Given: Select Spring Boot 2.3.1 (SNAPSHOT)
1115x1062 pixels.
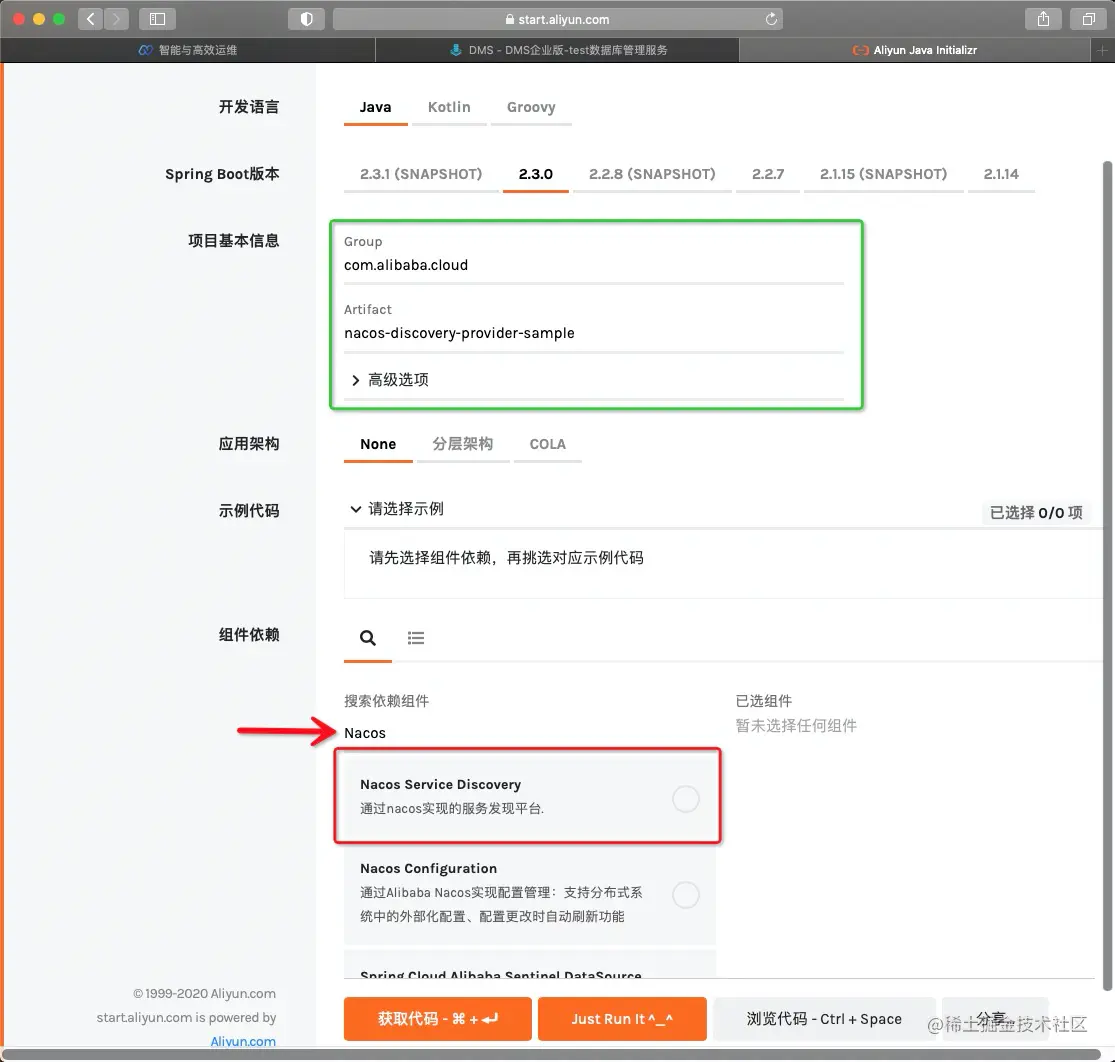Looking at the screenshot, I should coord(421,174).
